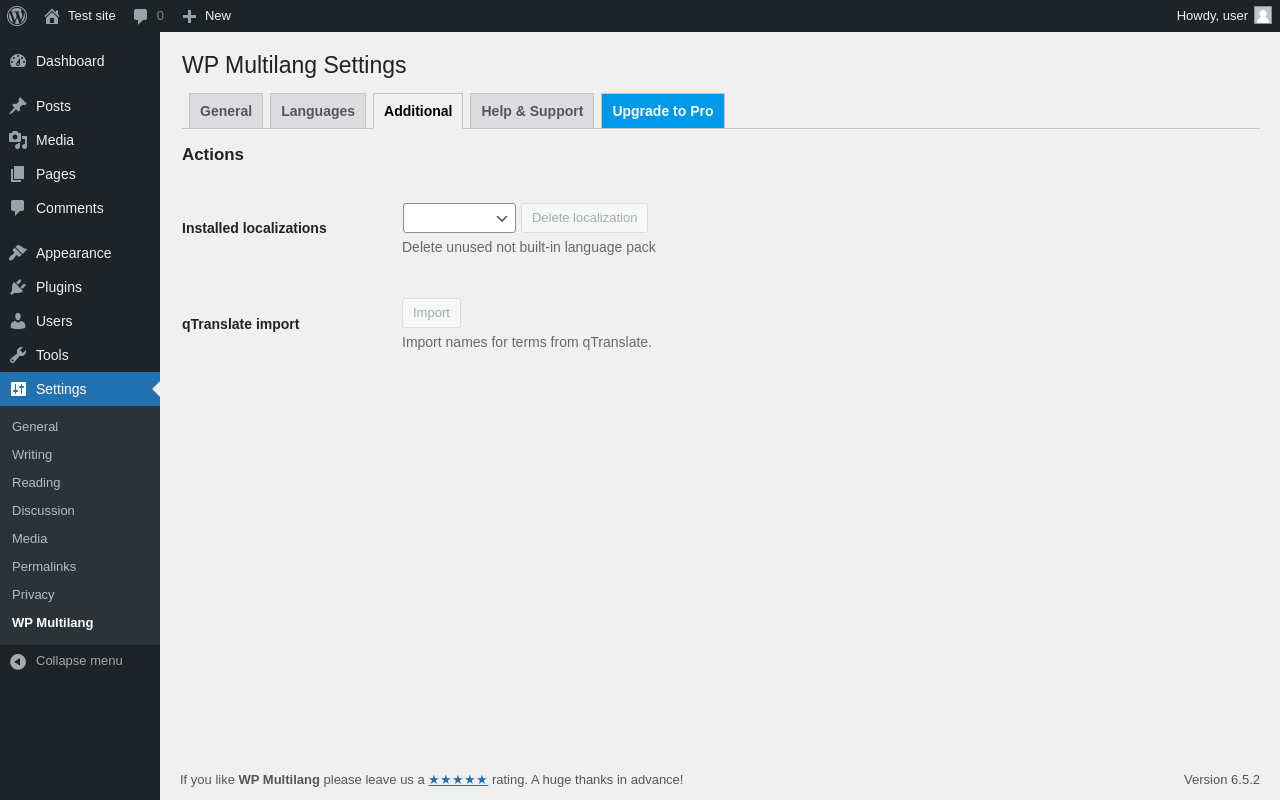The width and height of the screenshot is (1280, 800).
Task: Open the Help & Support tab
Action: click(x=532, y=111)
